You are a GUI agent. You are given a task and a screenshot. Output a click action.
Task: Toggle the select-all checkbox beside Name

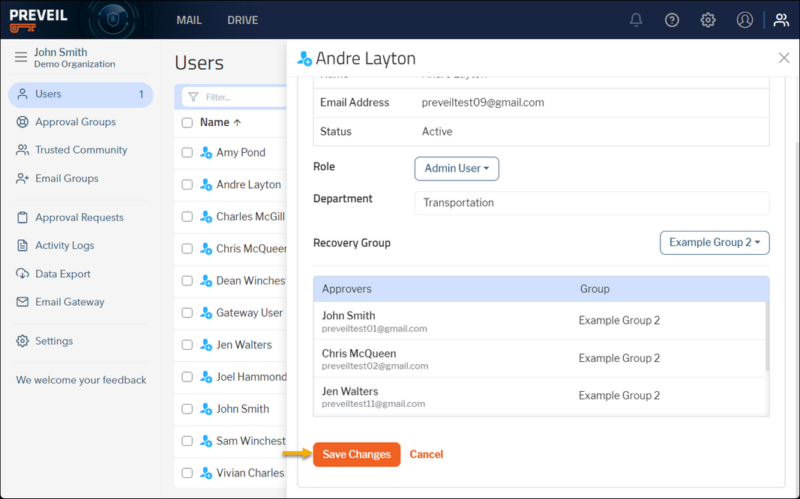point(187,122)
